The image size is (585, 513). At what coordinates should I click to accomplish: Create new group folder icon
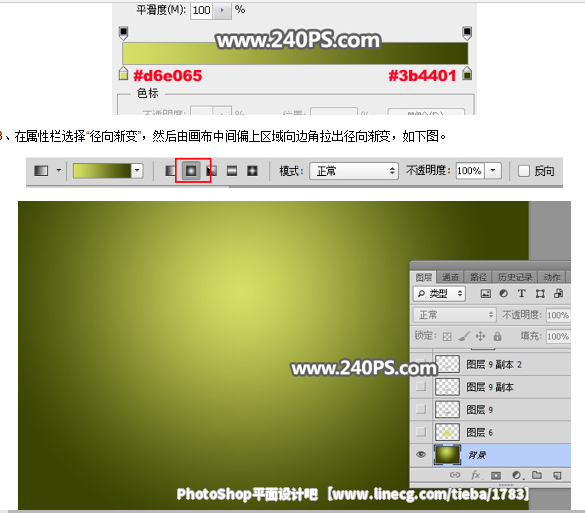(x=537, y=475)
